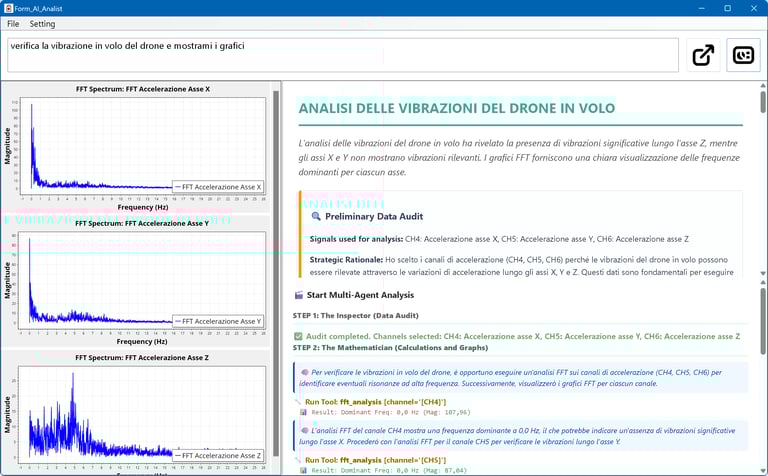Screen dimensions: 768x476
Task: Click the Result: Dominant Freq 0,0 Hz (Mag: 107,96)
Action: 391,412
